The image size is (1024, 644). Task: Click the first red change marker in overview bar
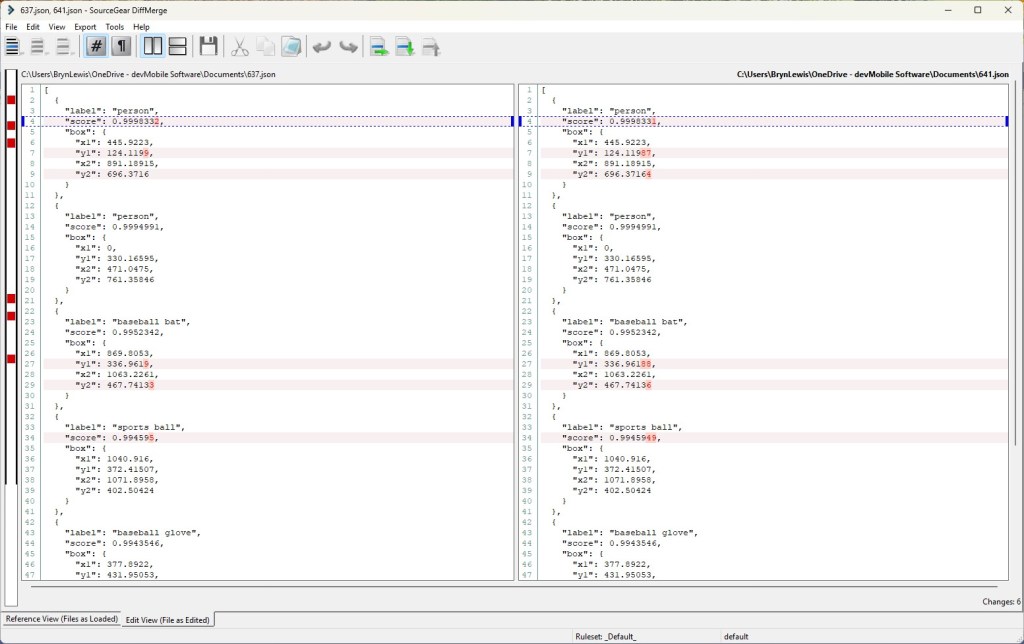(x=11, y=100)
